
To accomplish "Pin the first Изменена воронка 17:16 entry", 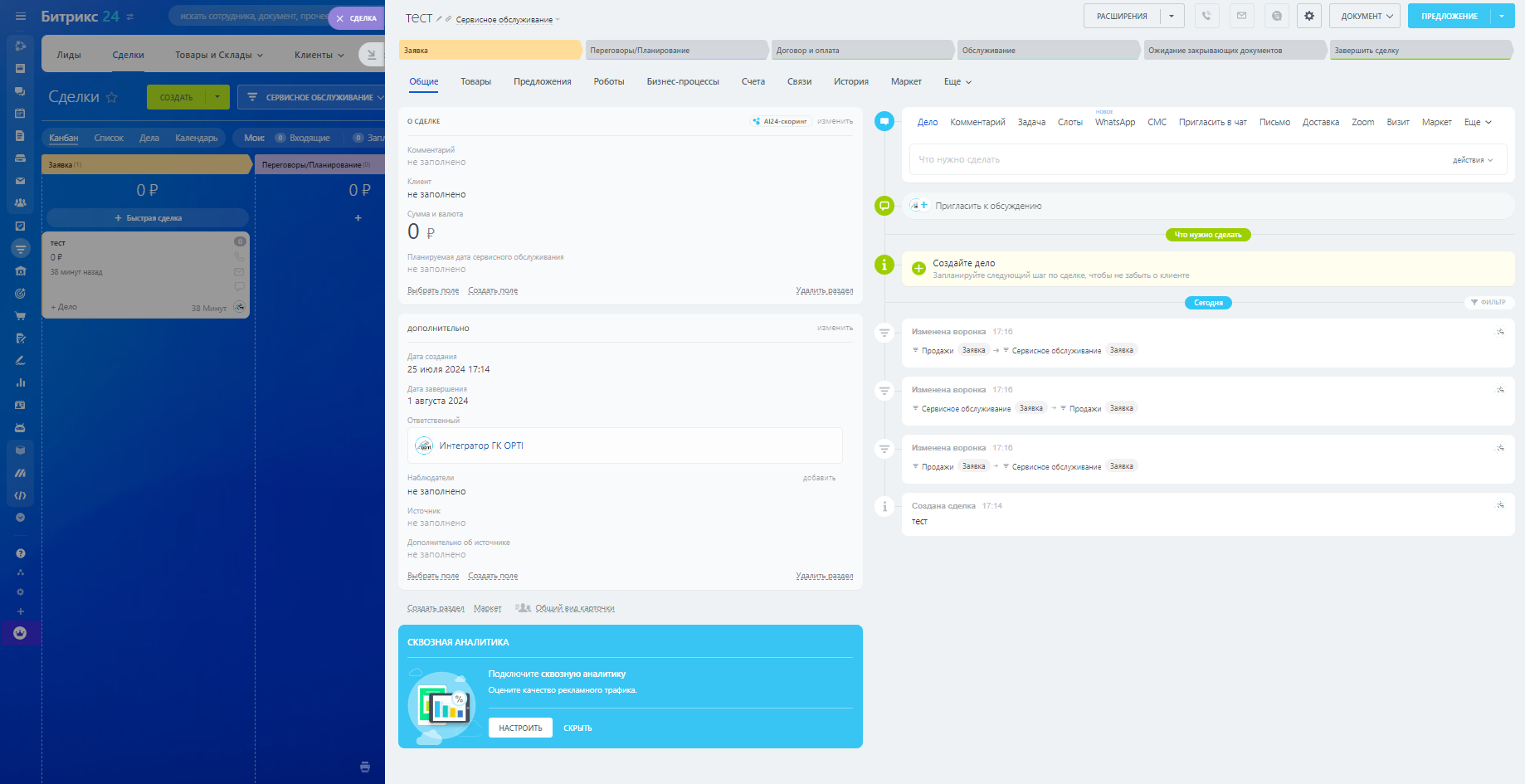I will pos(1500,332).
